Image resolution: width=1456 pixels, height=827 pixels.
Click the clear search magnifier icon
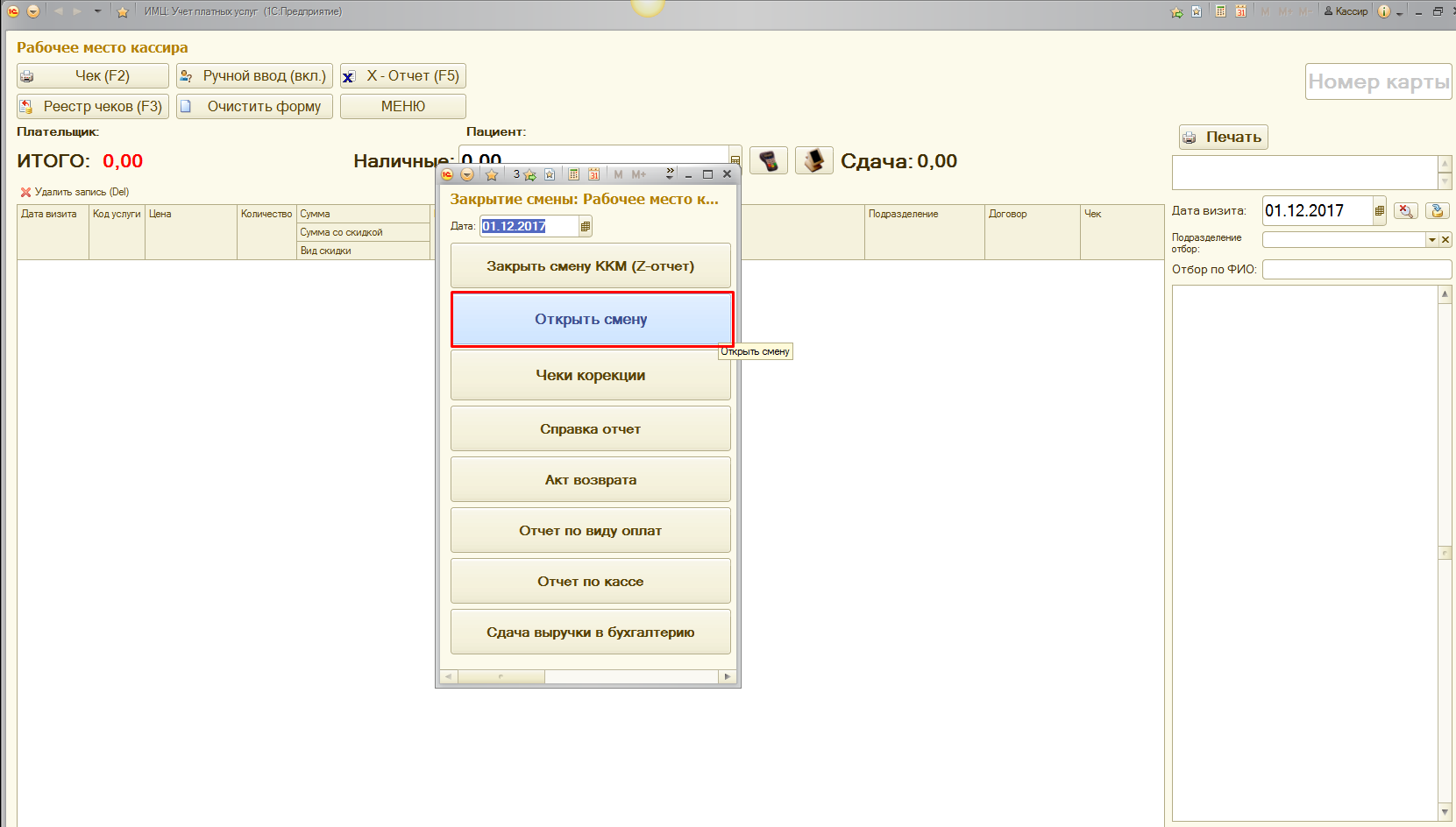pyautogui.click(x=1405, y=210)
